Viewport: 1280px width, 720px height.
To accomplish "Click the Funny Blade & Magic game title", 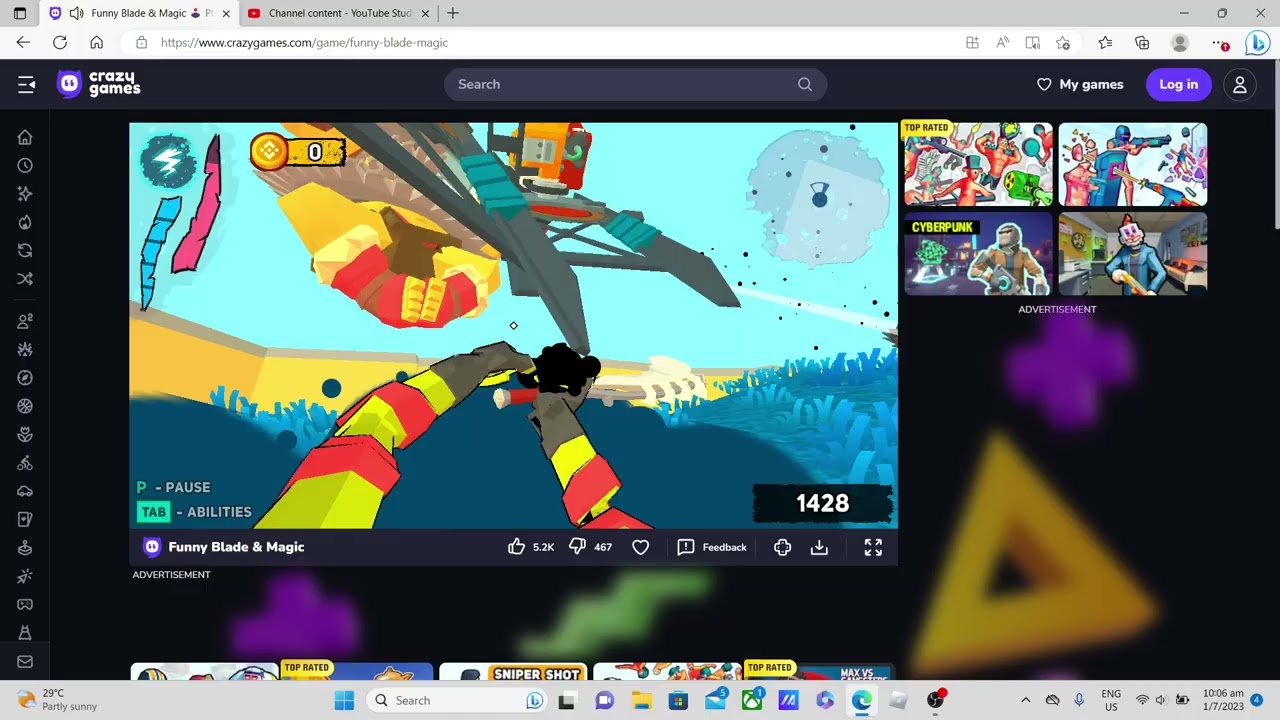I will point(236,547).
